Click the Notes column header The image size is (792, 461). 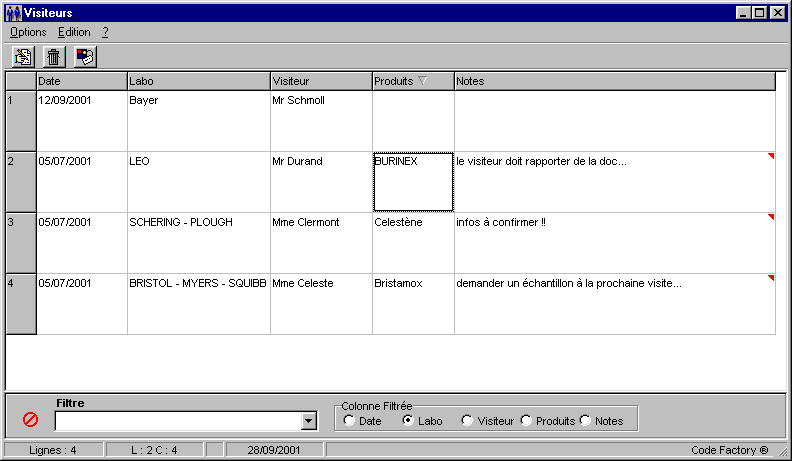pyautogui.click(x=615, y=81)
